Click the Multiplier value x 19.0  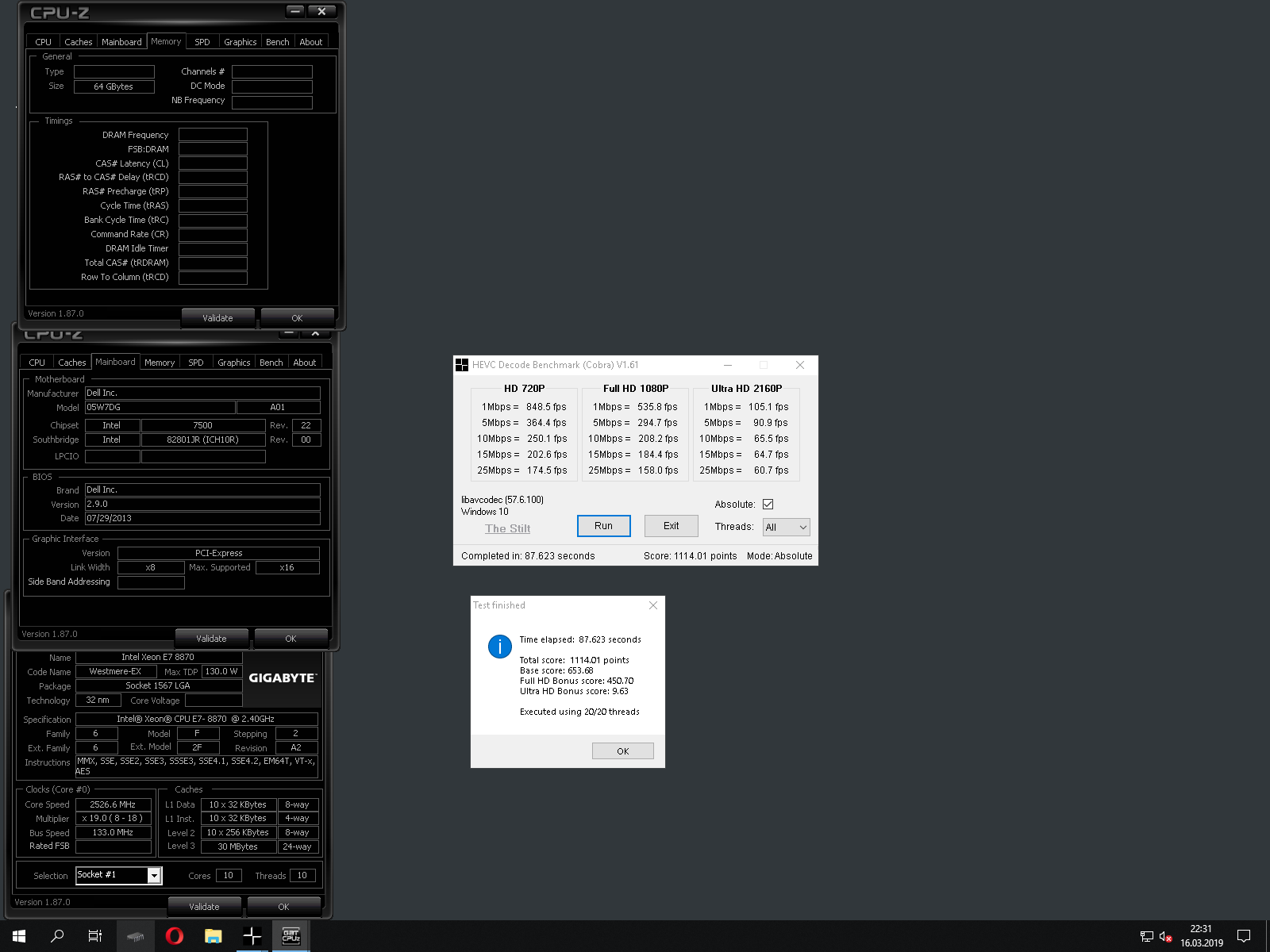pos(113,819)
